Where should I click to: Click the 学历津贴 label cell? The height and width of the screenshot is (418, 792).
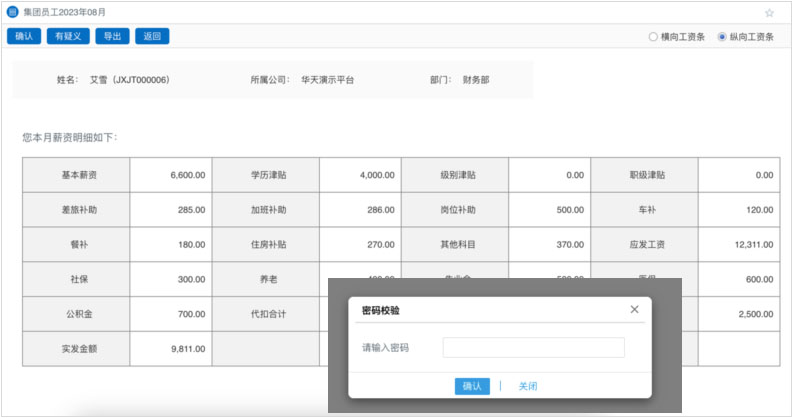[x=266, y=175]
